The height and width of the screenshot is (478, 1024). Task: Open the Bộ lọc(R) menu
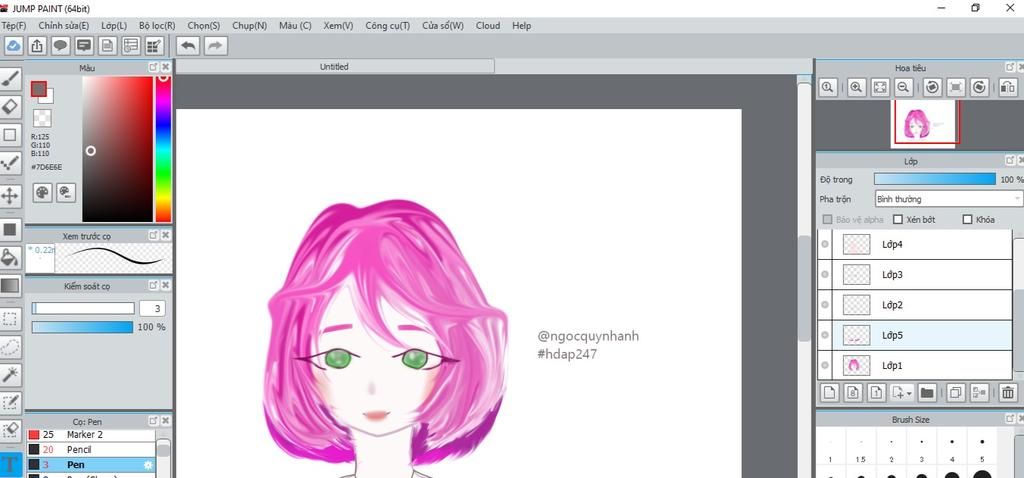[157, 25]
